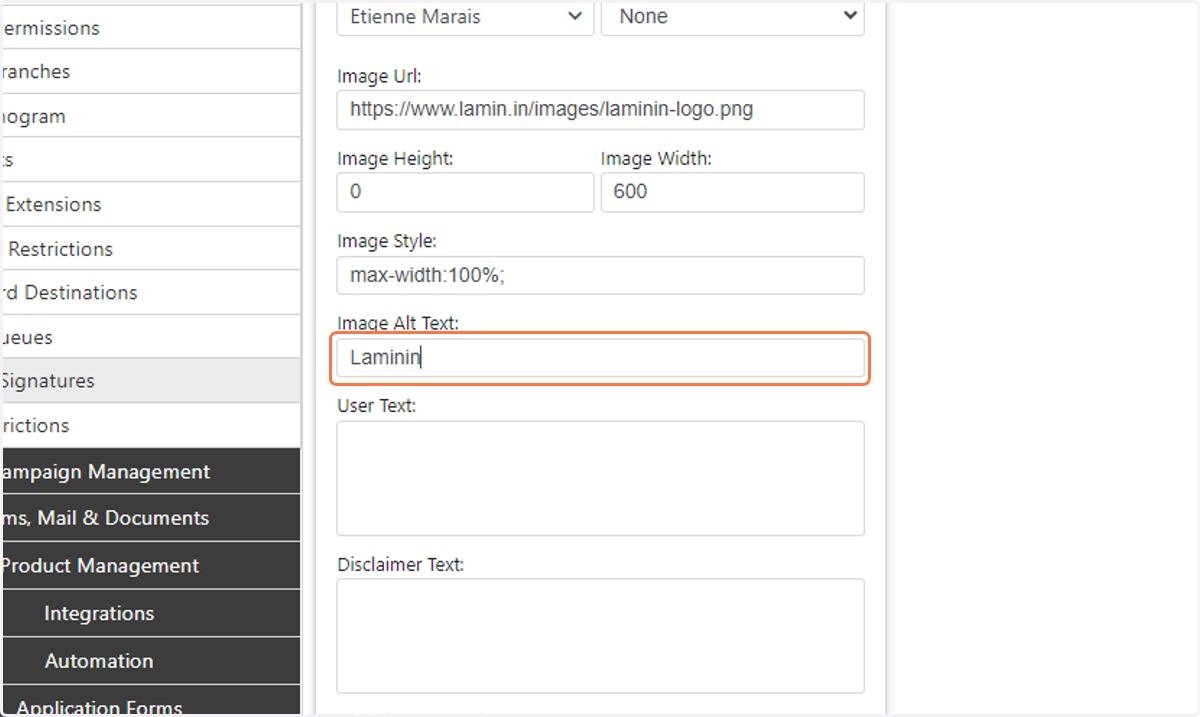Viewport: 1200px width, 717px height.
Task: Open Queues in the sidebar
Action: pyautogui.click(x=150, y=337)
